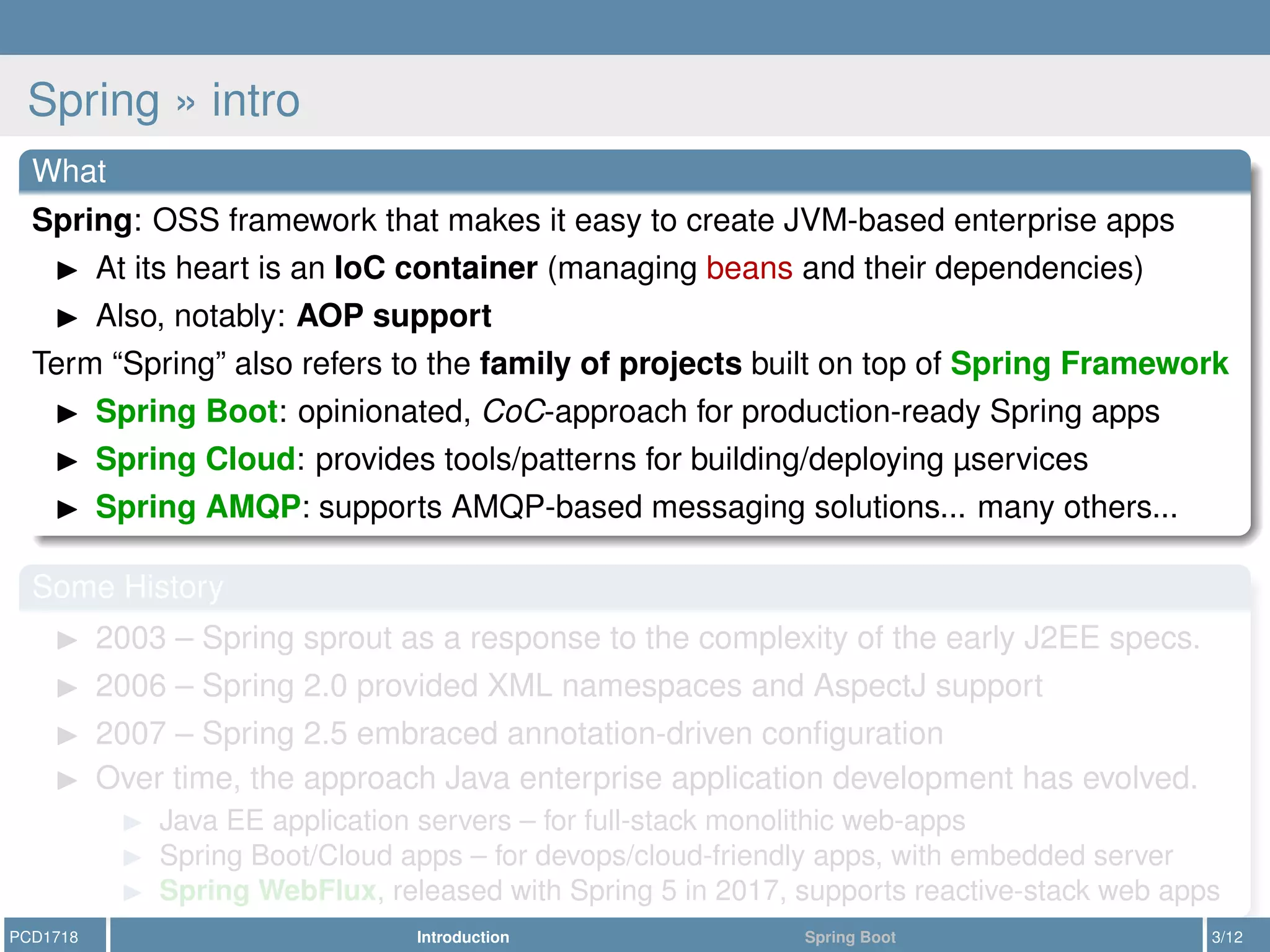Image resolution: width=1270 pixels, height=952 pixels.
Task: Click the PCD1718 label in footer
Action: [44, 937]
